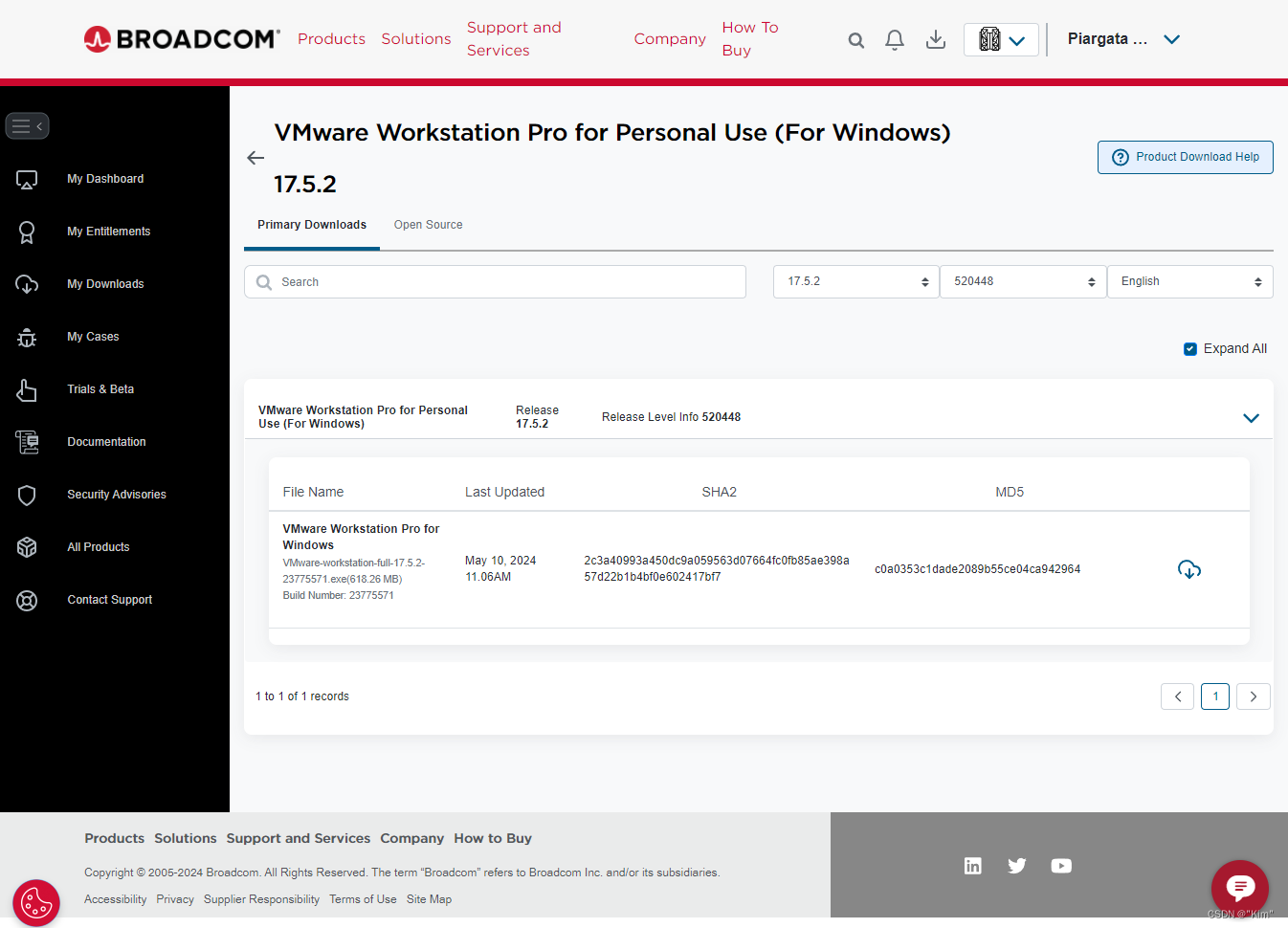Viewport: 1288px width, 928px height.
Task: Click the help icon in Product Download Help
Action: (1121, 158)
